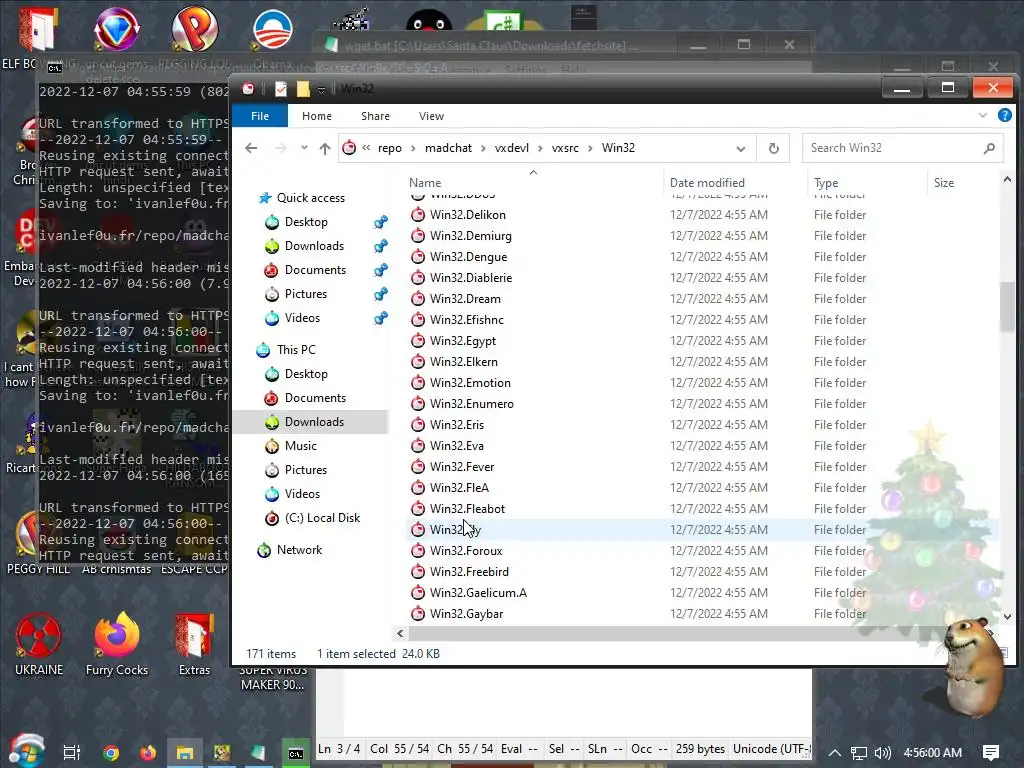Switch to the View ribbon tab
1024x768 pixels.
[x=431, y=116]
